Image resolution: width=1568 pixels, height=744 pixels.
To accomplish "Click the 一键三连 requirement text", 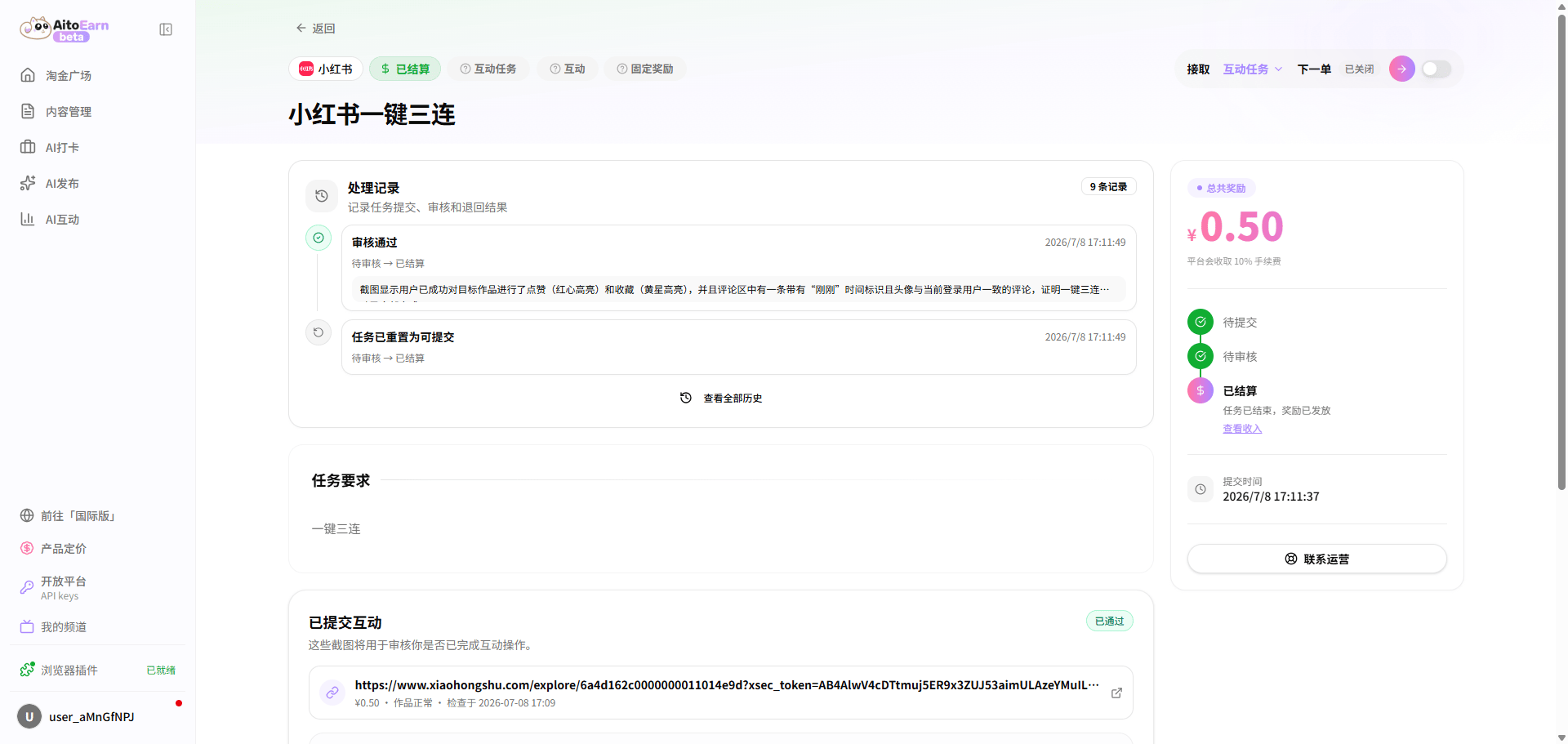I will [336, 528].
